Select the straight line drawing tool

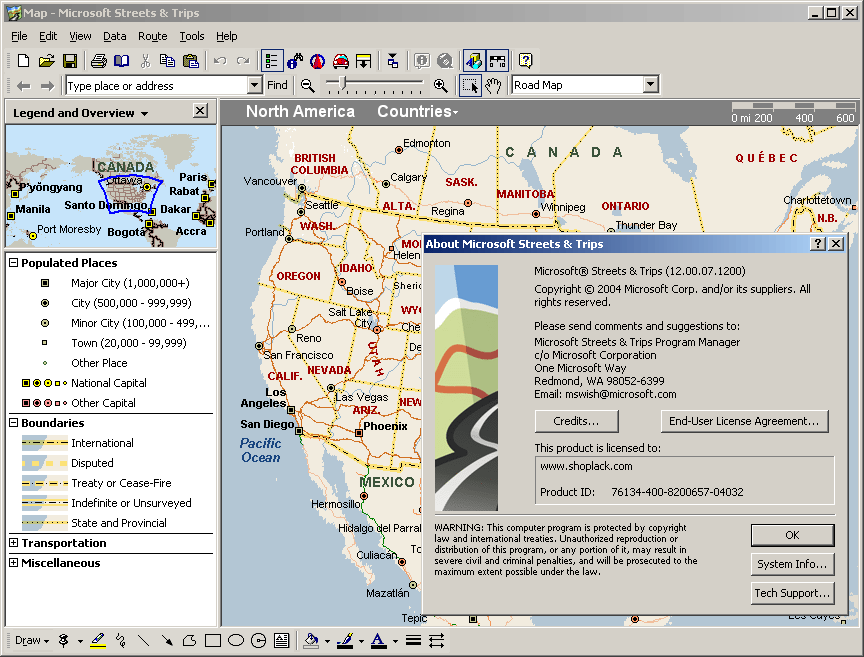(x=143, y=640)
